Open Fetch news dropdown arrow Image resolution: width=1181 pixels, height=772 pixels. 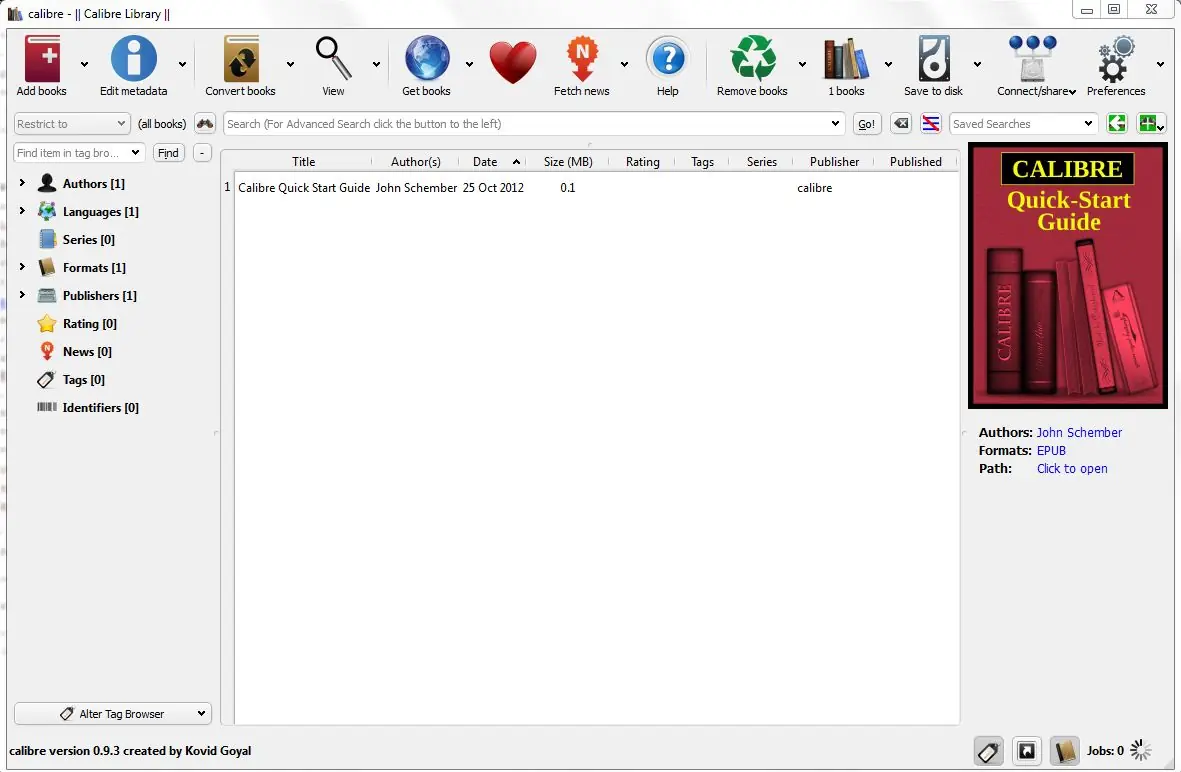pos(624,65)
